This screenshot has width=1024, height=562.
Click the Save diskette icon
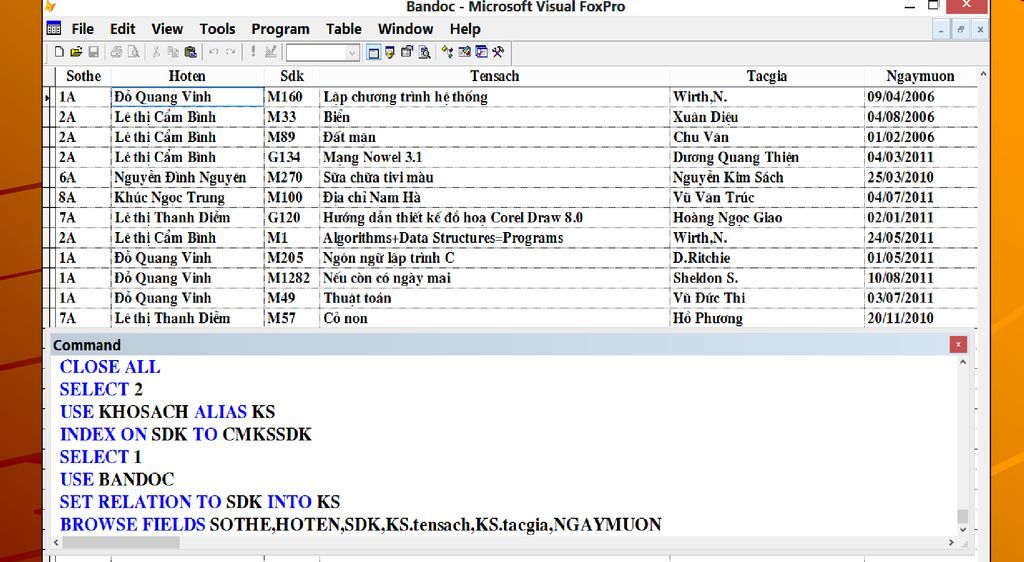tap(93, 52)
